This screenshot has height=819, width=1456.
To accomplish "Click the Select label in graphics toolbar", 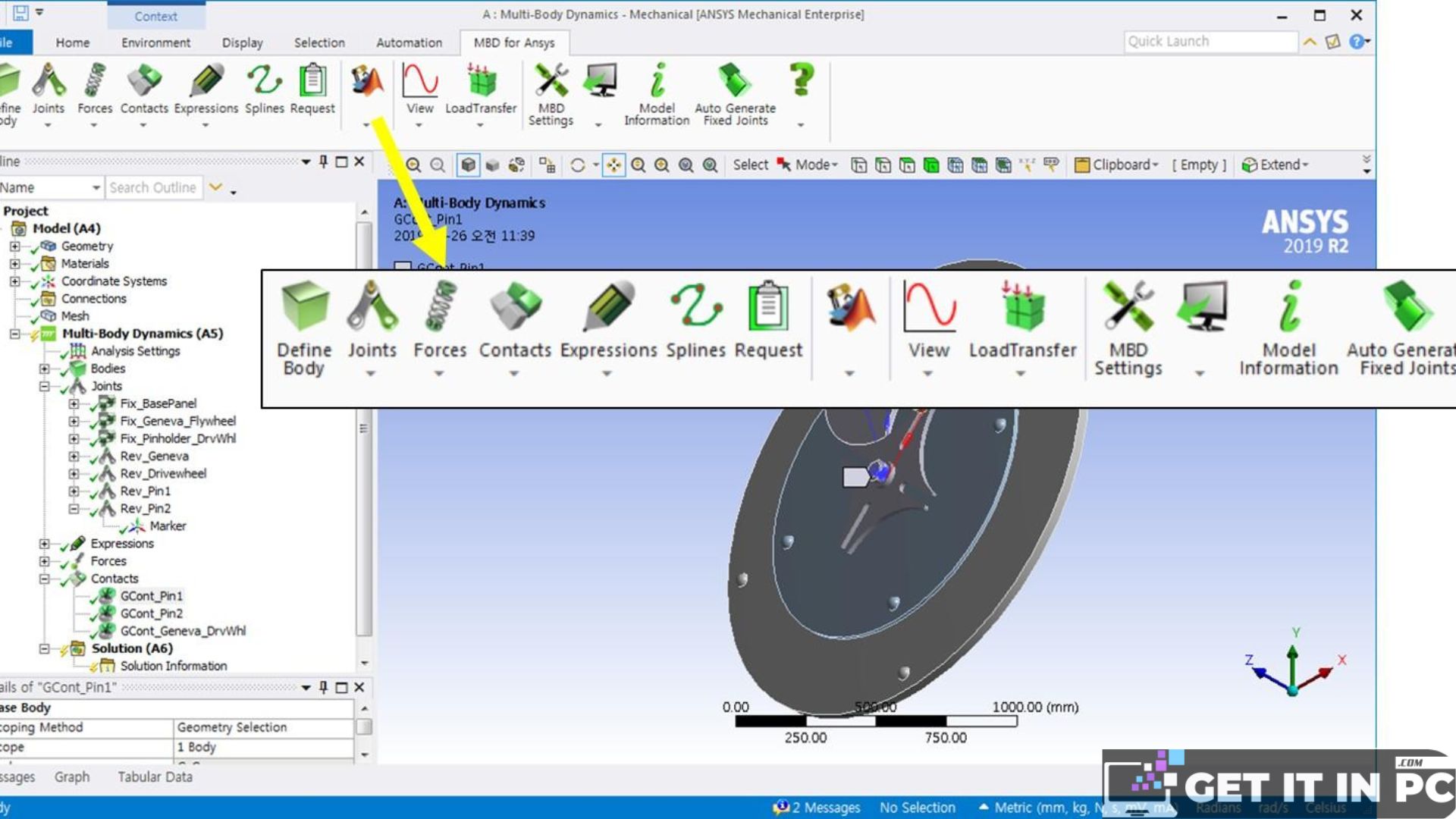I will [x=750, y=165].
